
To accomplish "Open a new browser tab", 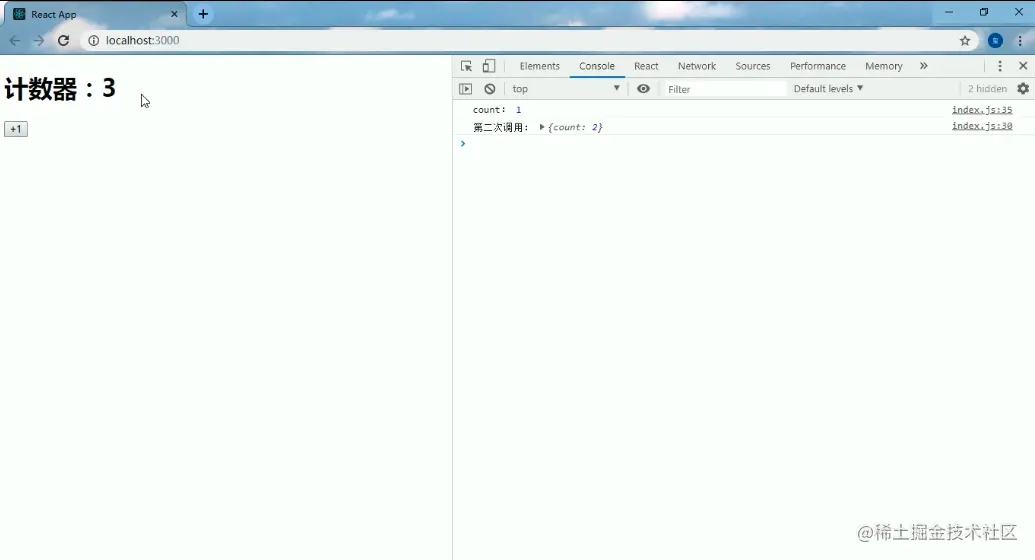I will coord(203,14).
